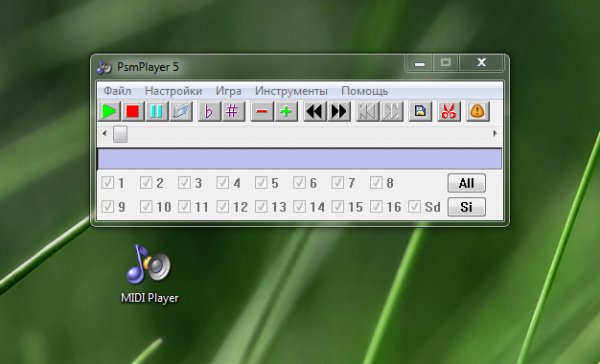
Task: Toggle channel 8 checkbox
Action: click(x=376, y=183)
